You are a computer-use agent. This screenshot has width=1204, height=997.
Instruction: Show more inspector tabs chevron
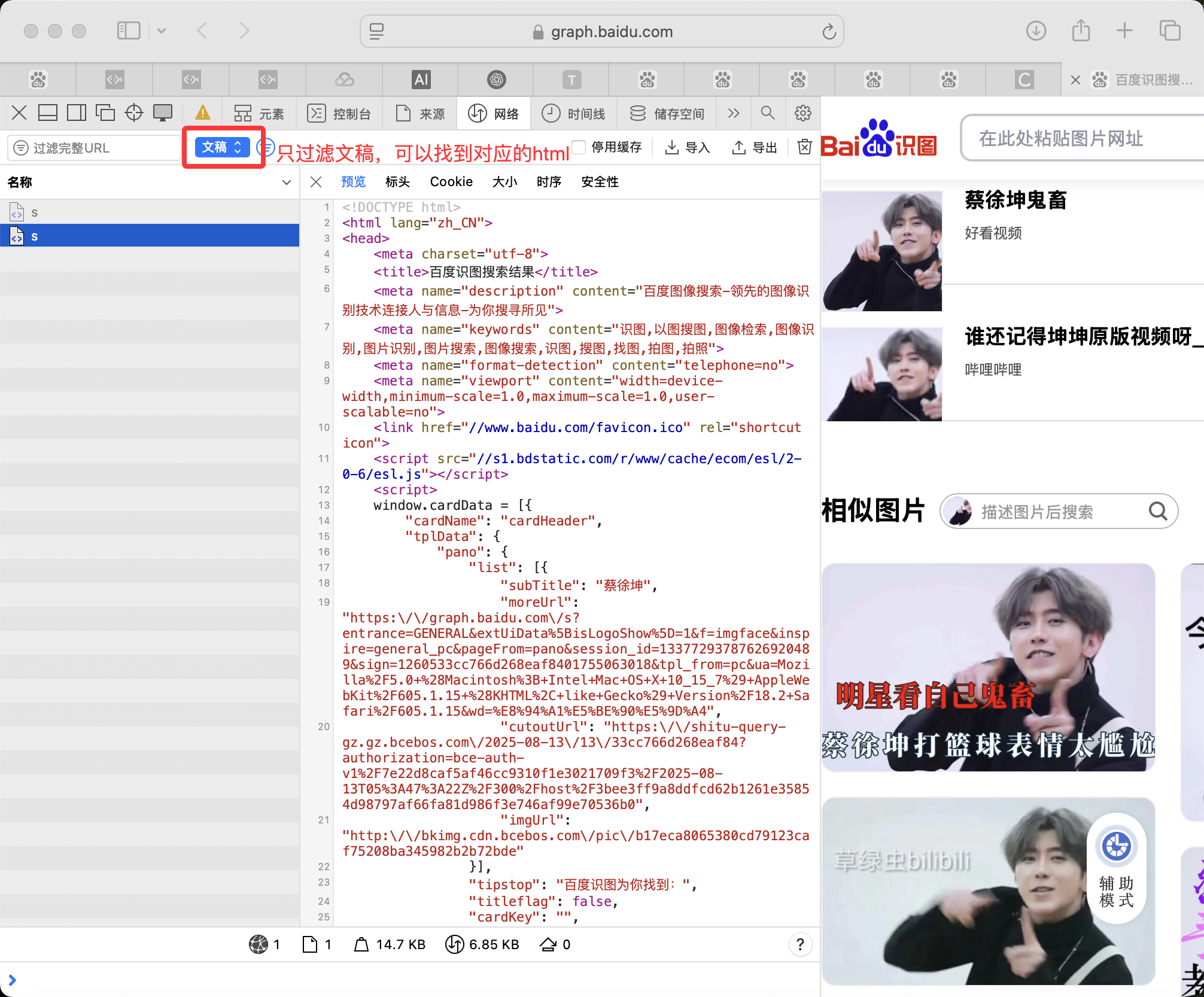(x=734, y=113)
